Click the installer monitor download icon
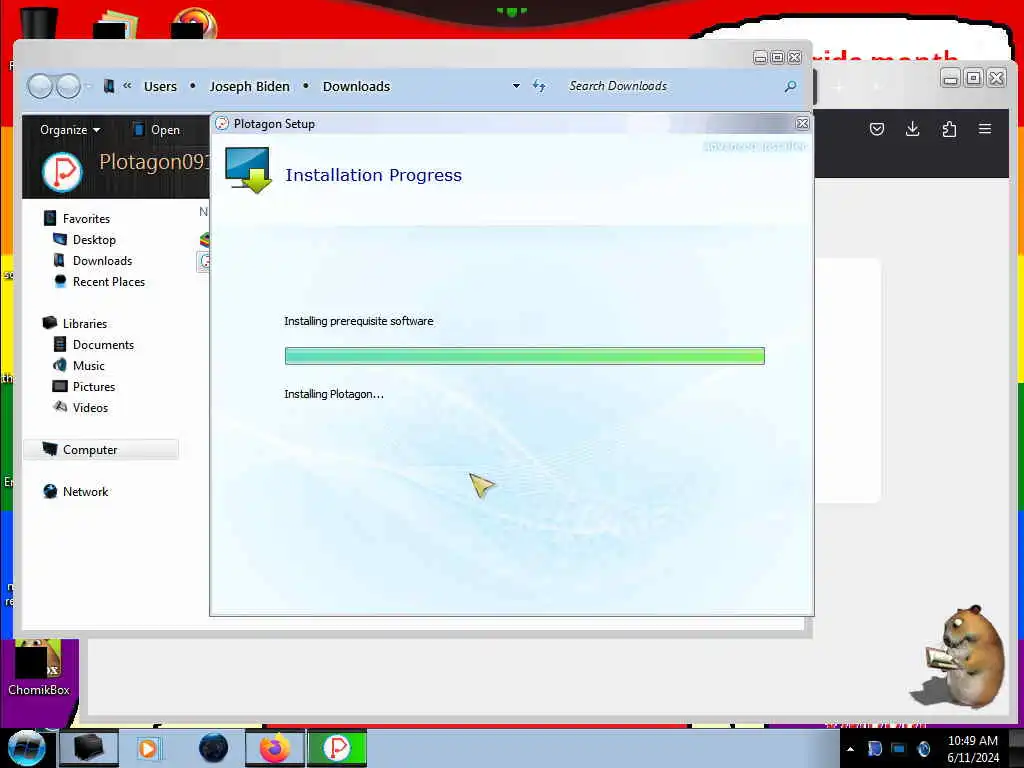 248,170
